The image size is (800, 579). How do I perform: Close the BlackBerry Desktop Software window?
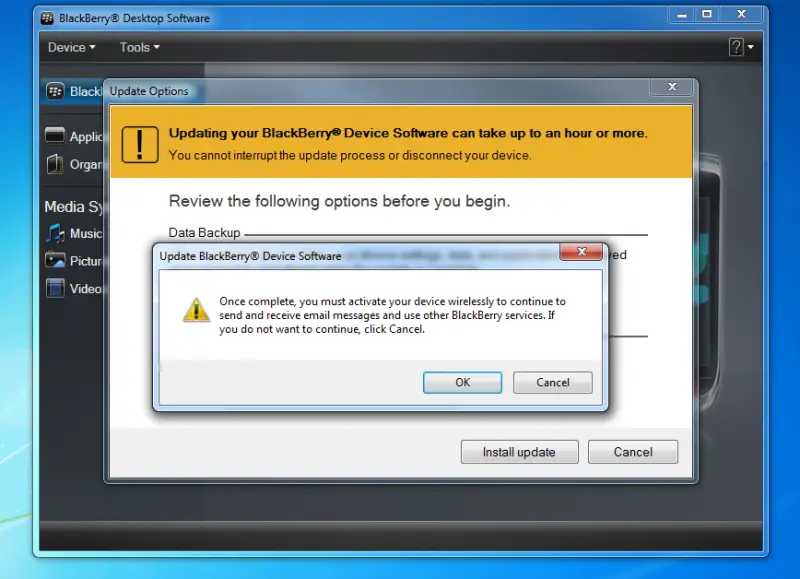click(741, 15)
